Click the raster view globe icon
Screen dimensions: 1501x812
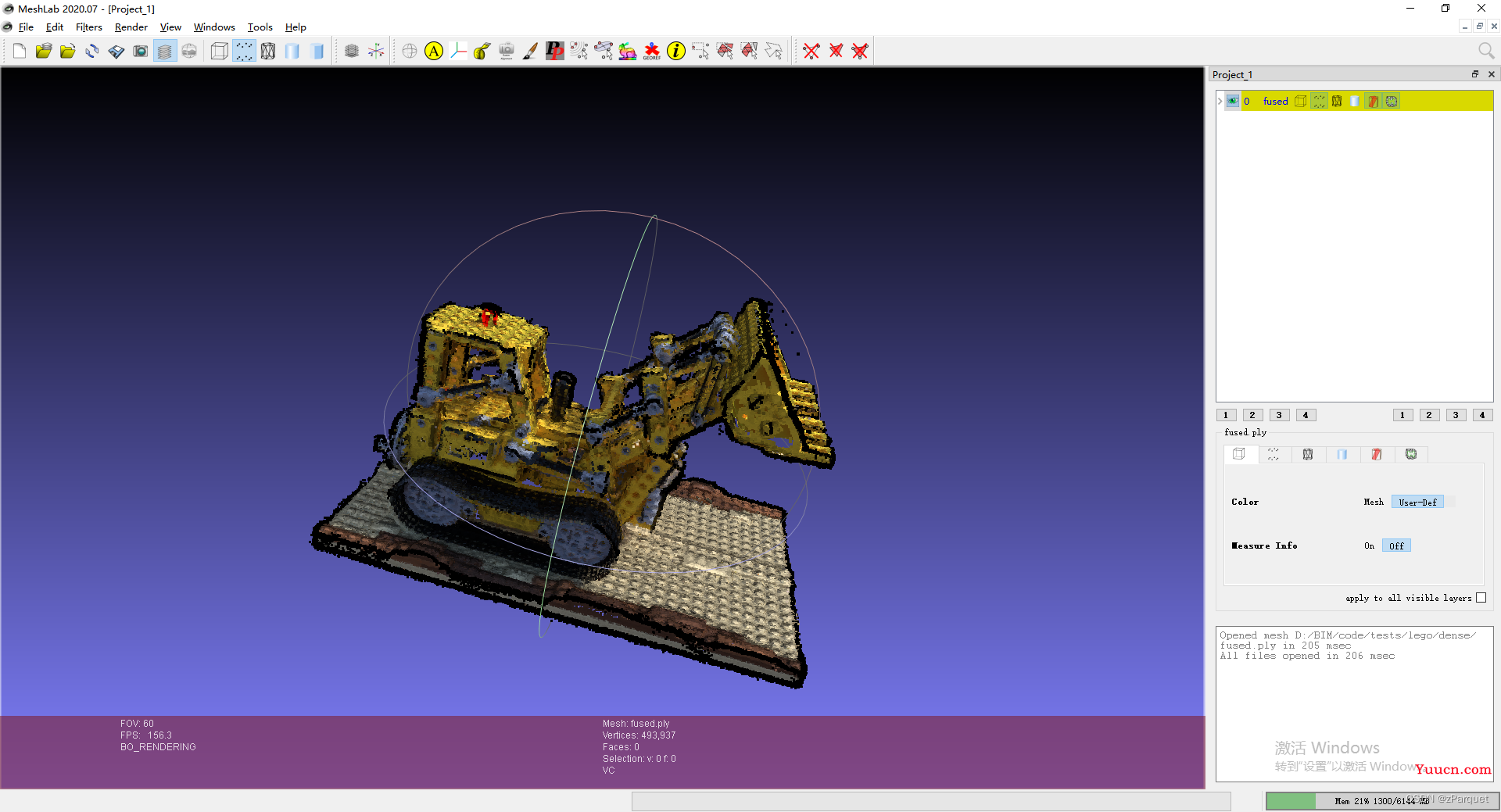point(189,52)
